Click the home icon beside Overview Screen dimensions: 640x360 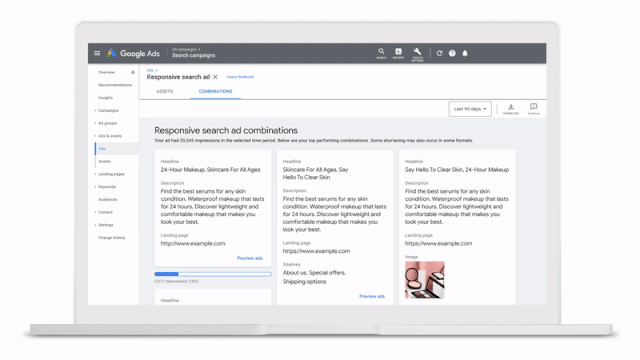point(133,72)
